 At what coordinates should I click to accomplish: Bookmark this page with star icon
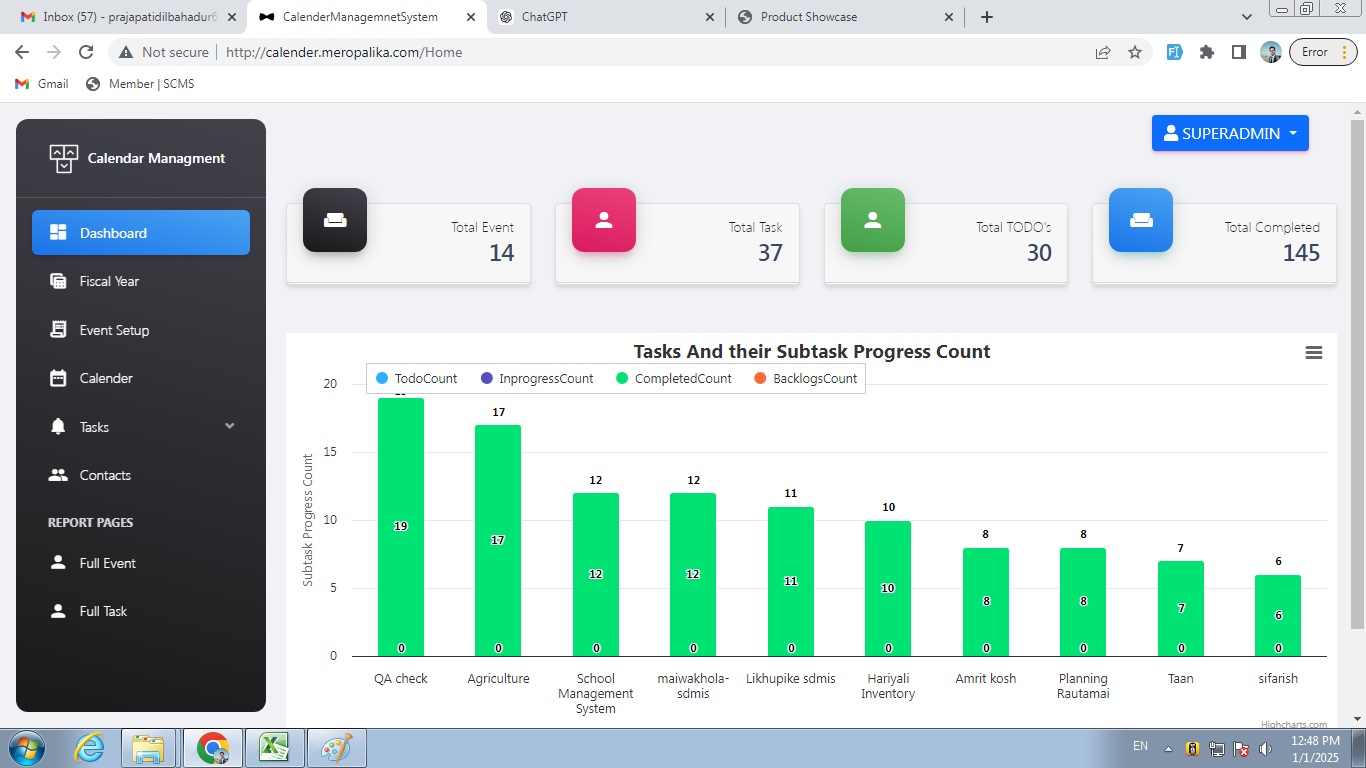(1135, 52)
